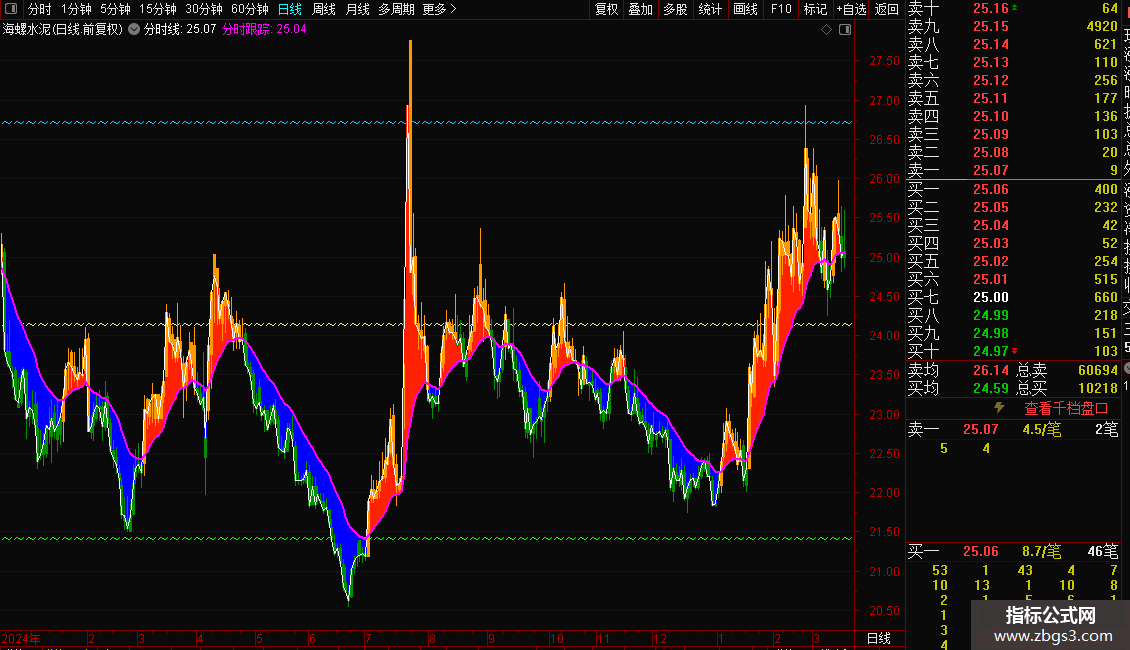Toggle the left sidebar panel icon
The image size is (1130, 650).
[11, 9]
